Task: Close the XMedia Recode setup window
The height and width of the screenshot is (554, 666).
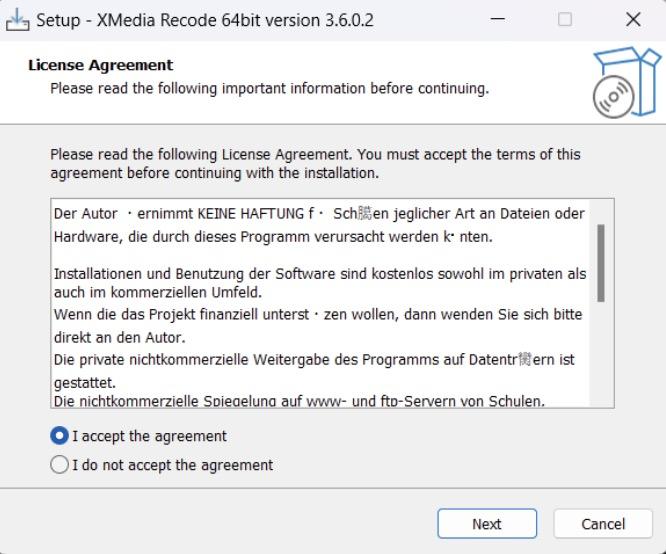Action: tap(633, 20)
